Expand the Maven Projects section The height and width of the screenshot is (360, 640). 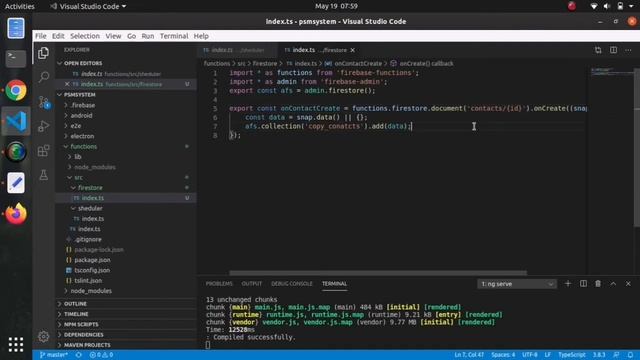coord(87,345)
